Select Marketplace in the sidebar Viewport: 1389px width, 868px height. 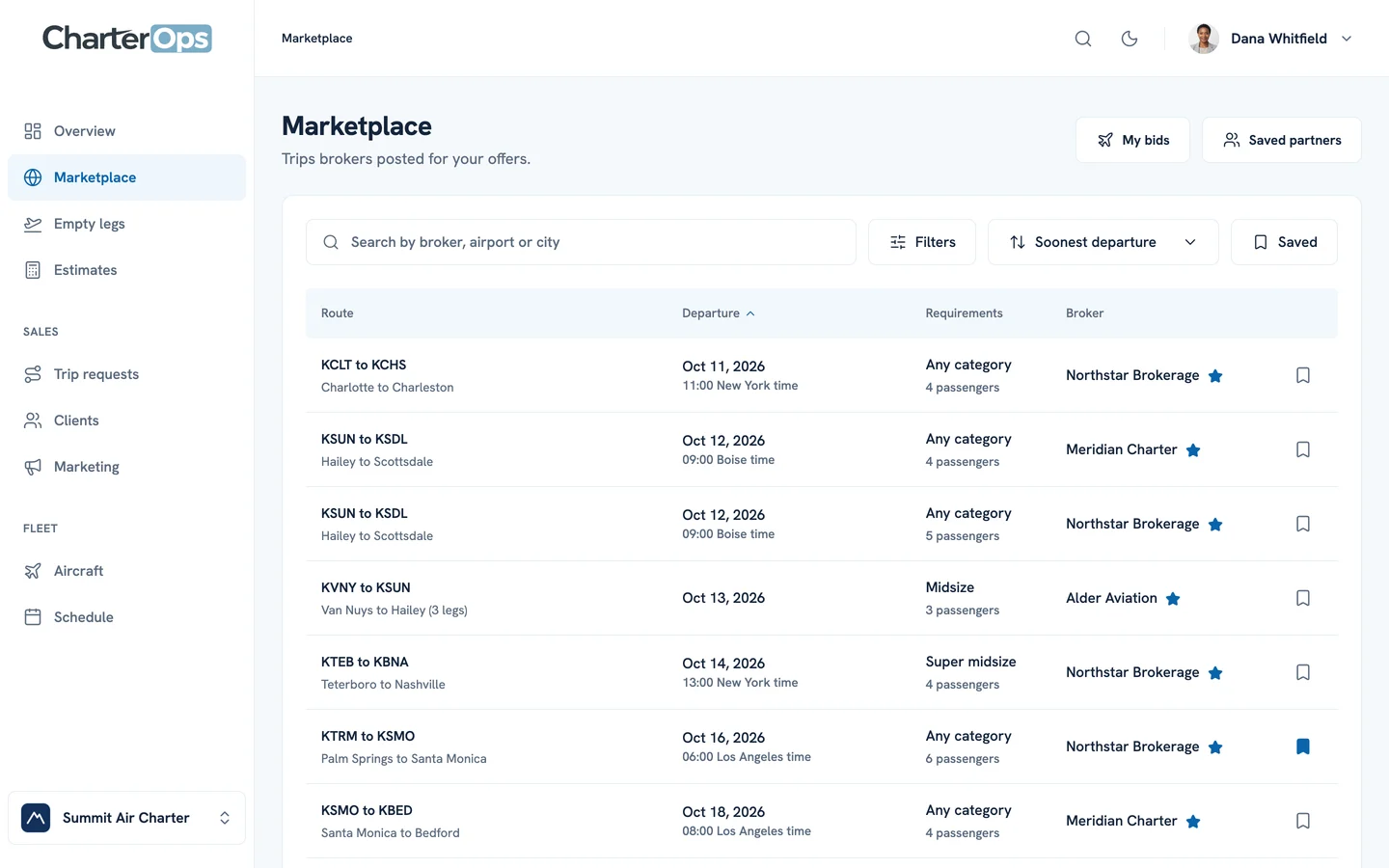point(126,177)
